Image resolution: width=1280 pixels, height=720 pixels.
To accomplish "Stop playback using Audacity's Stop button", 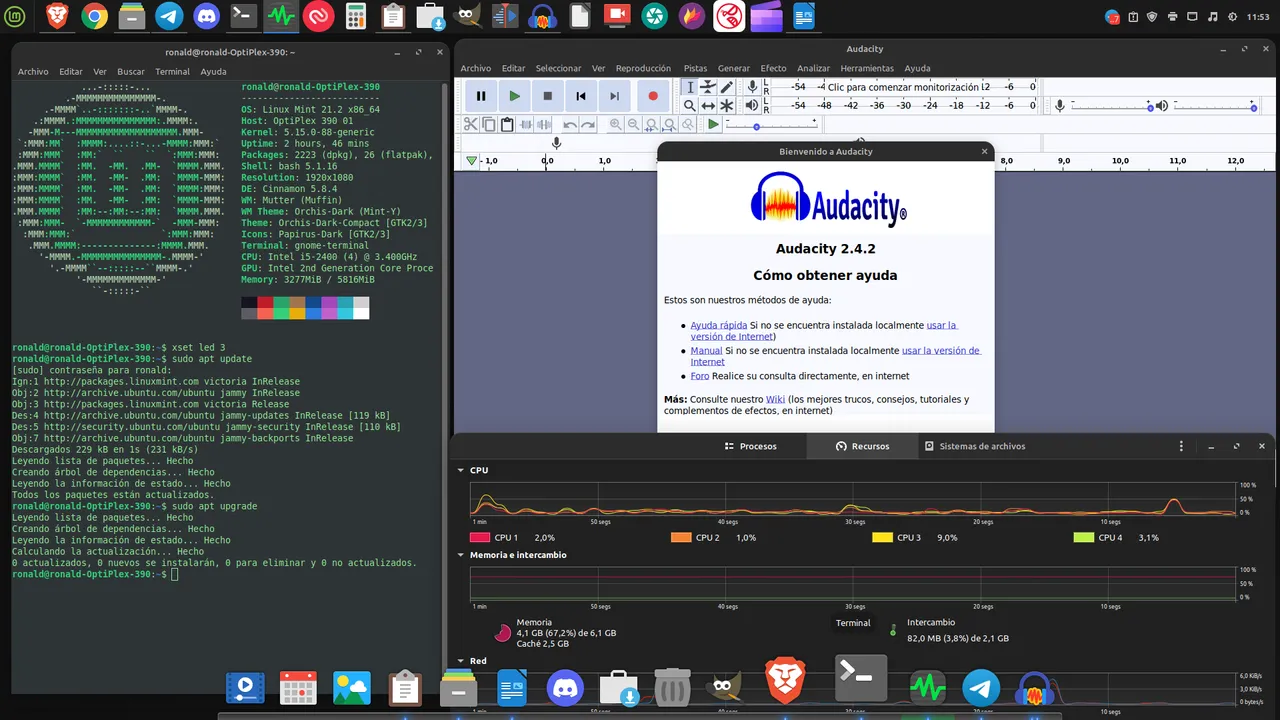I will click(x=548, y=96).
